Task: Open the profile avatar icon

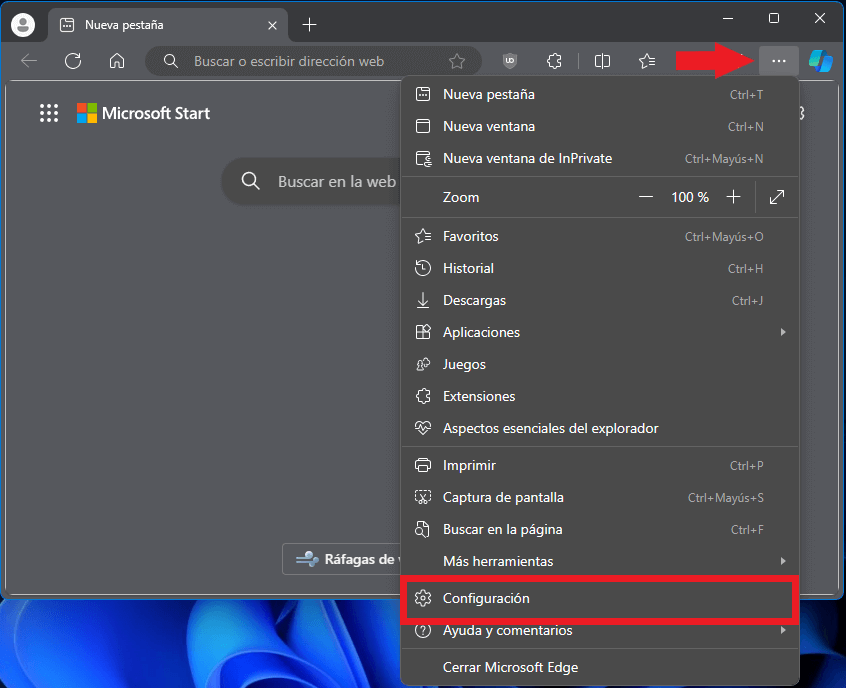Action: pyautogui.click(x=23, y=25)
